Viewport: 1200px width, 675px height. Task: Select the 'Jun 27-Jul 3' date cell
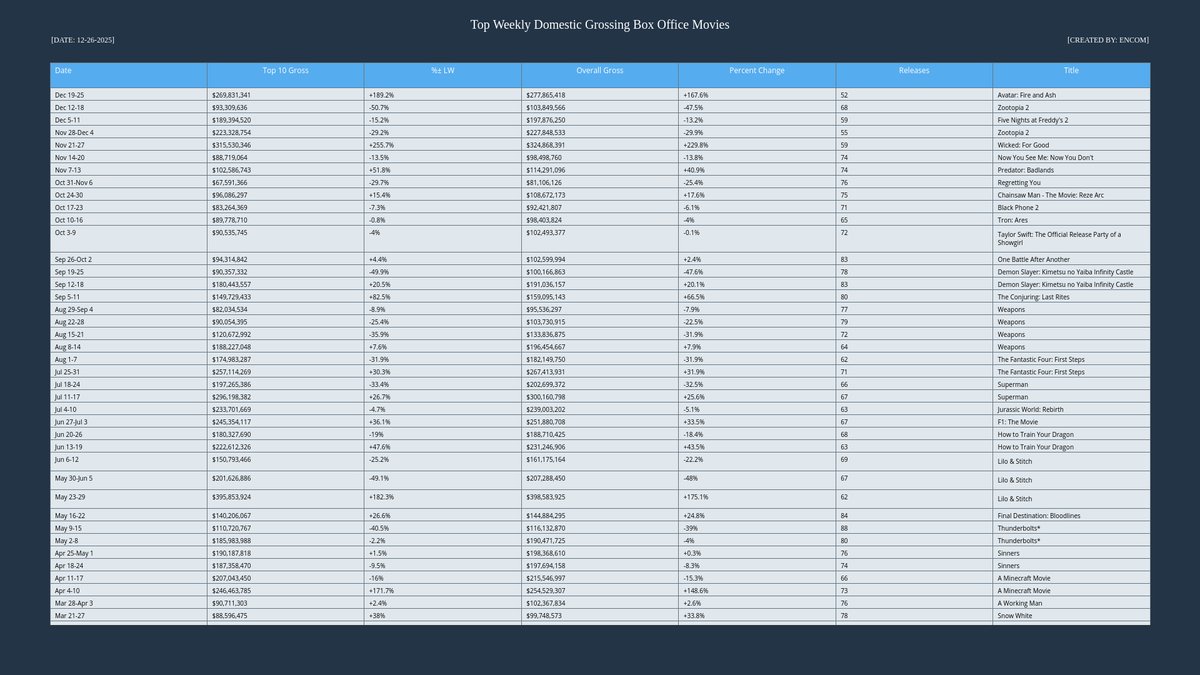129,422
